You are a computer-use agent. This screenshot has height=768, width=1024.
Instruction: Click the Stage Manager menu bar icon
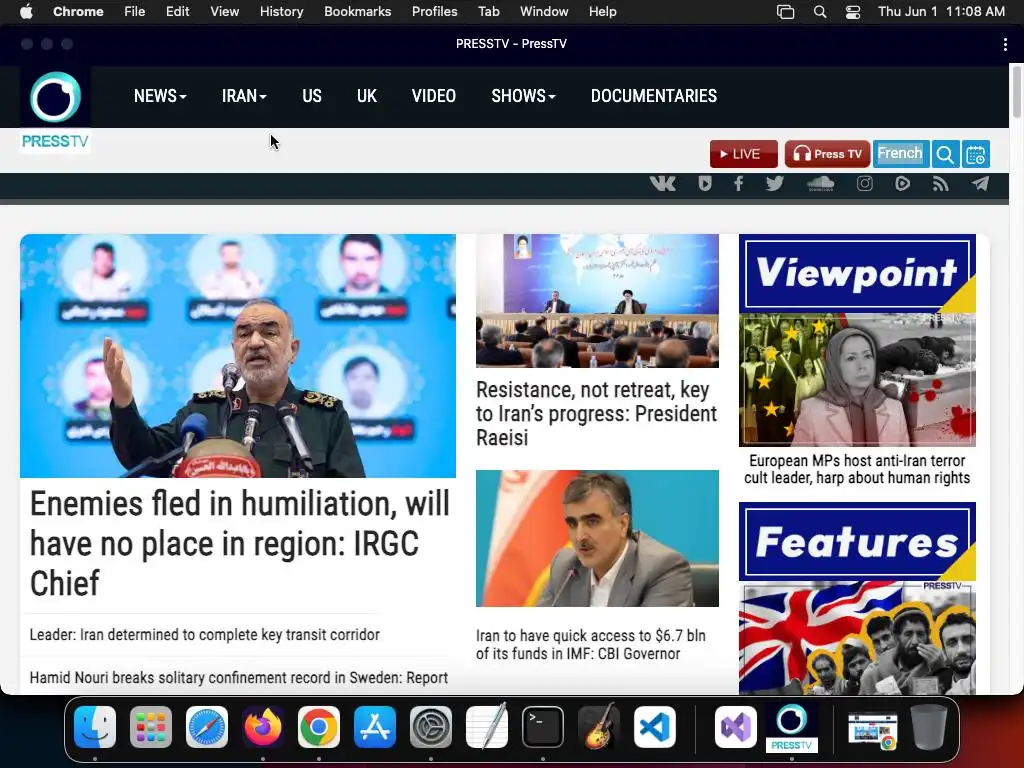click(786, 12)
